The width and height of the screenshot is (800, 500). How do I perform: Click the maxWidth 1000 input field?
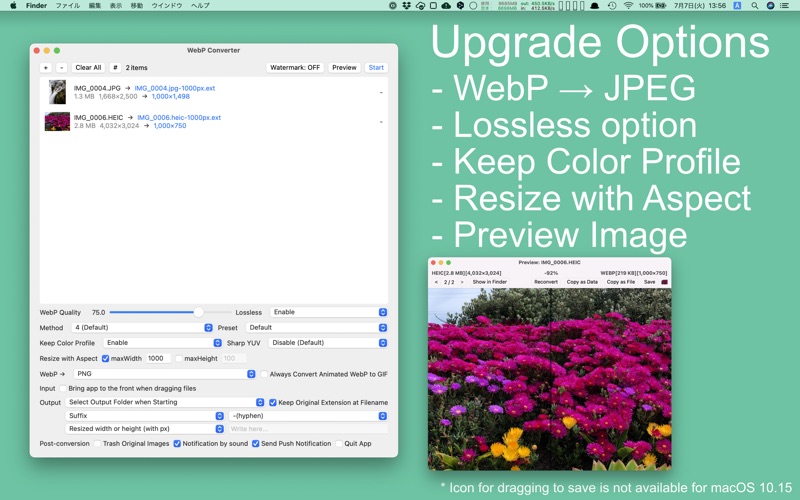[158, 358]
